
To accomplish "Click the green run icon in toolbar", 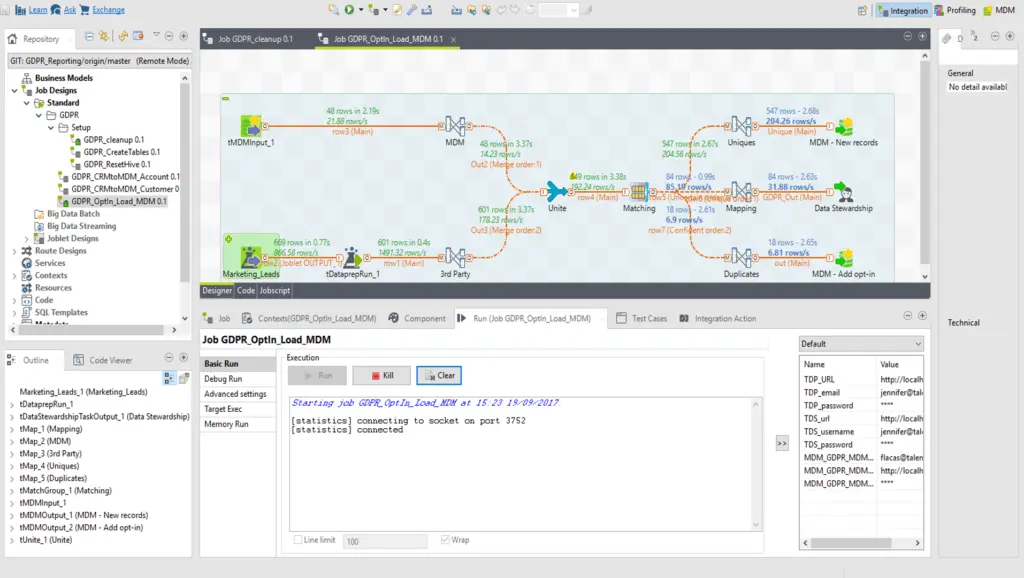I will click(349, 10).
